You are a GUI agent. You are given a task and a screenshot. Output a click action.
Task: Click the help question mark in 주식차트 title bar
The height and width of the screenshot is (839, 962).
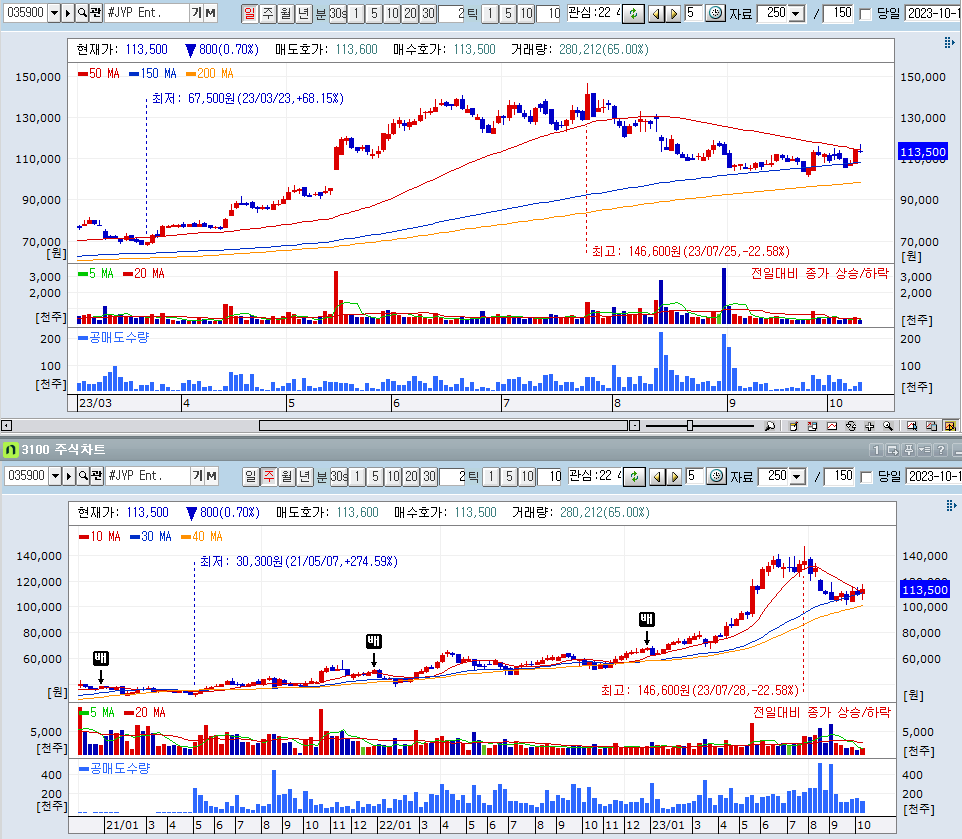941,450
